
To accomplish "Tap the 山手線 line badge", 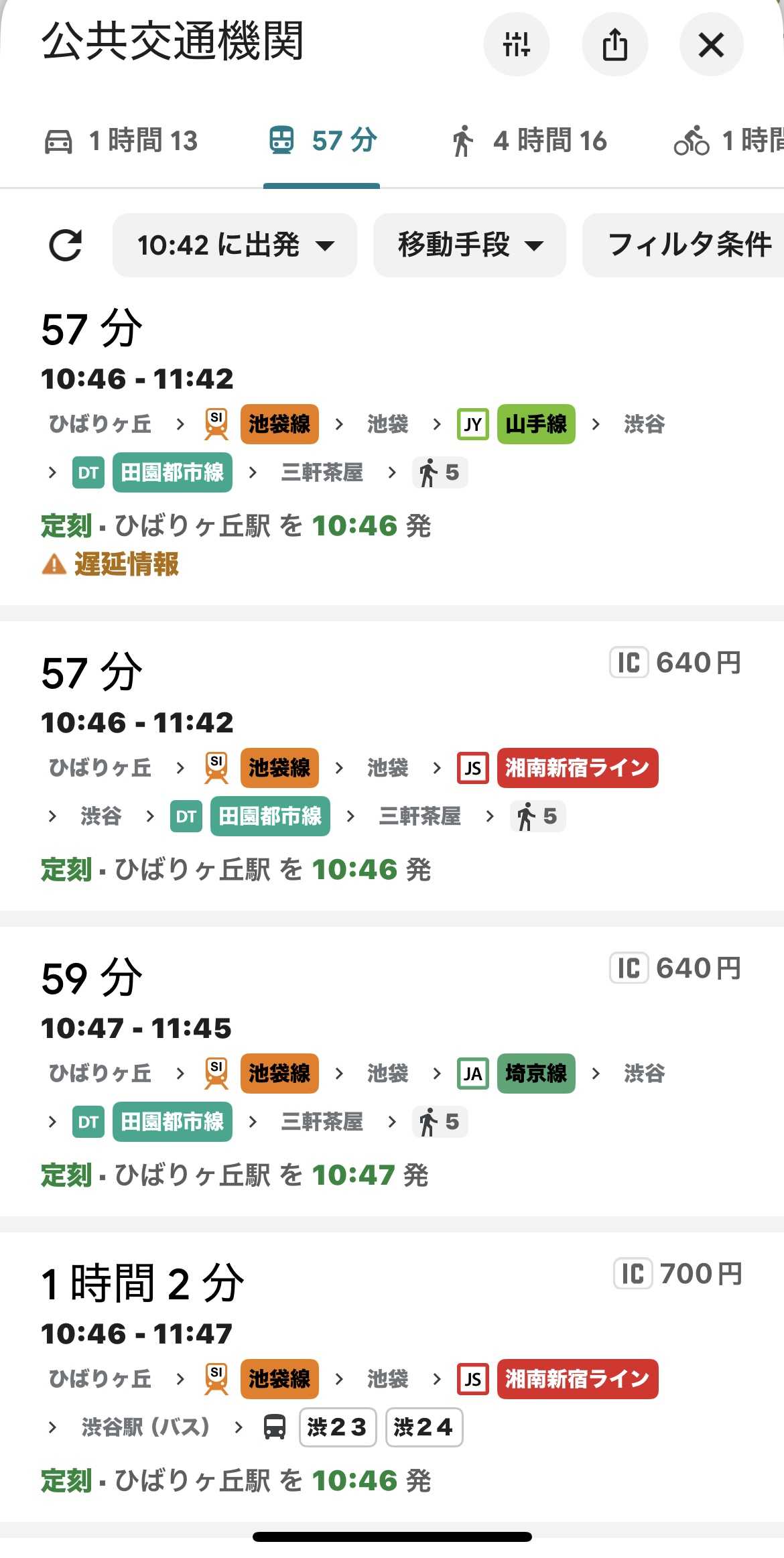I will coord(536,424).
